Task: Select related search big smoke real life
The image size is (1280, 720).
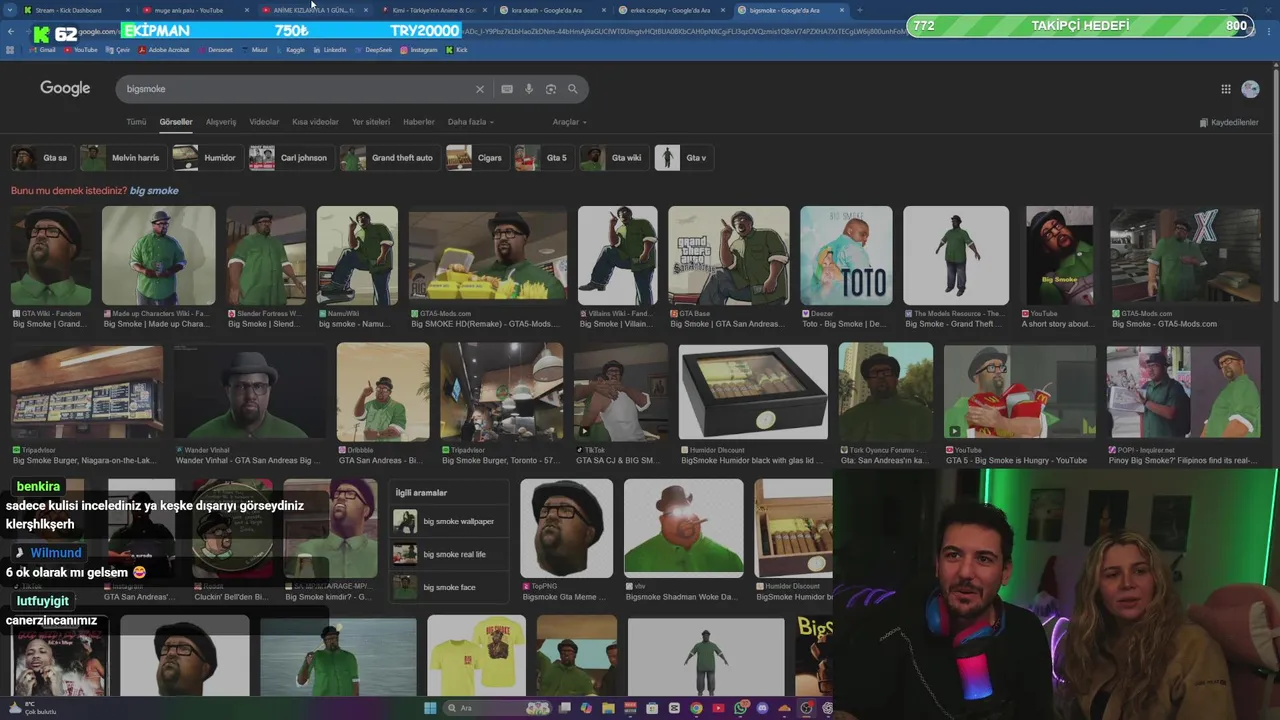Action: tap(449, 554)
